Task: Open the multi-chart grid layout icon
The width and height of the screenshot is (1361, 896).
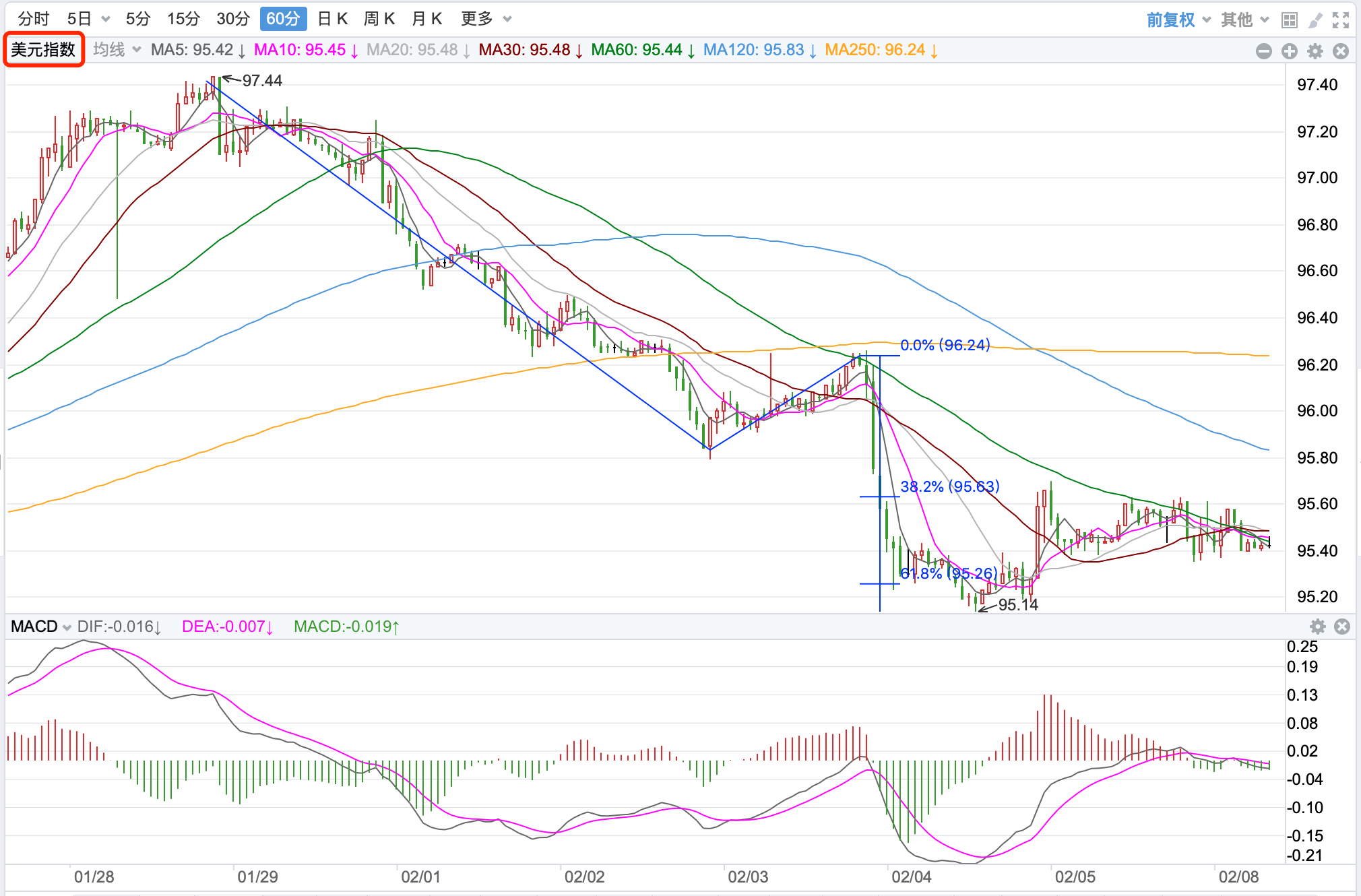Action: 1289,20
